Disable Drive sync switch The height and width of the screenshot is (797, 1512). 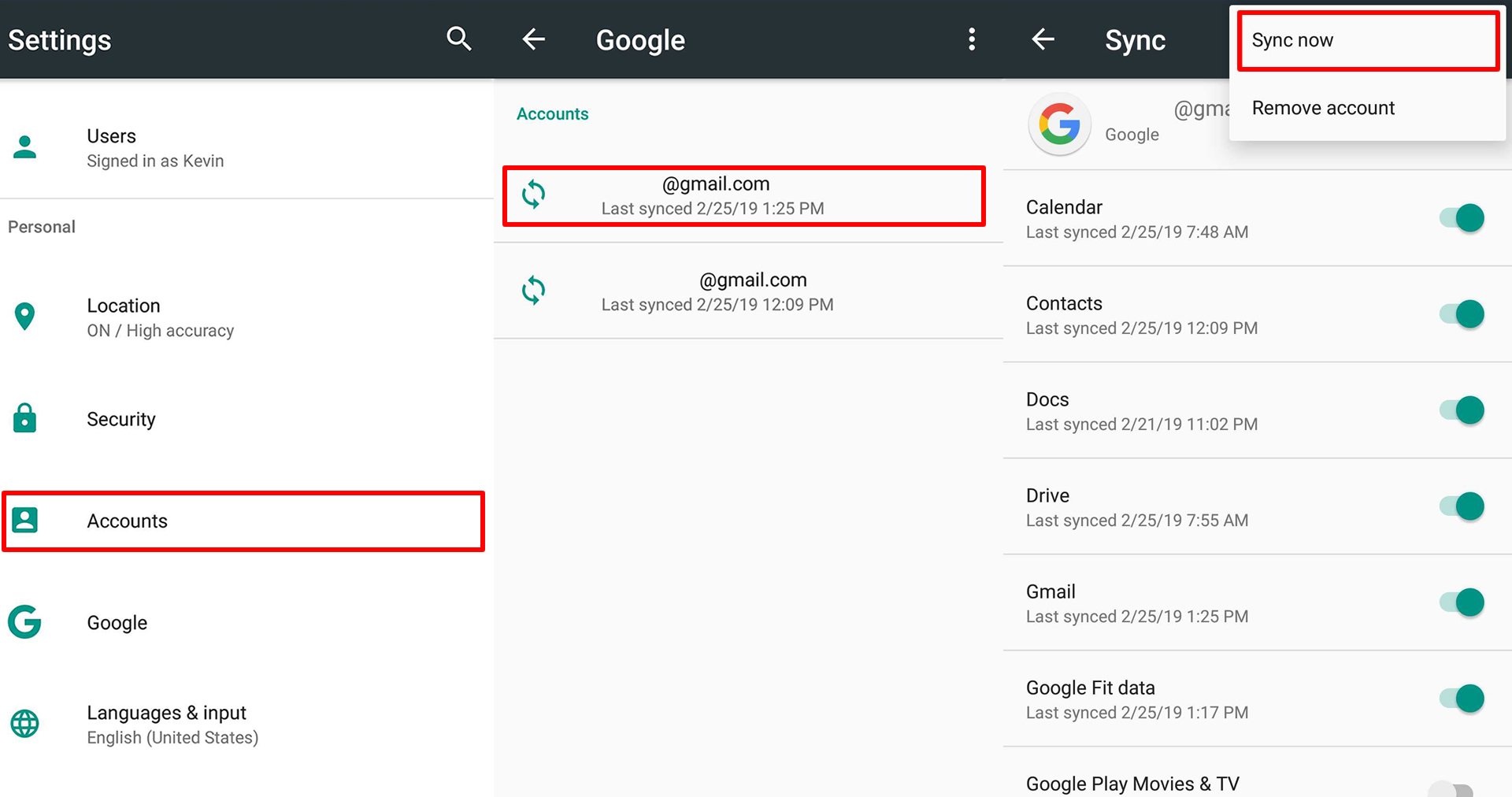1462,506
